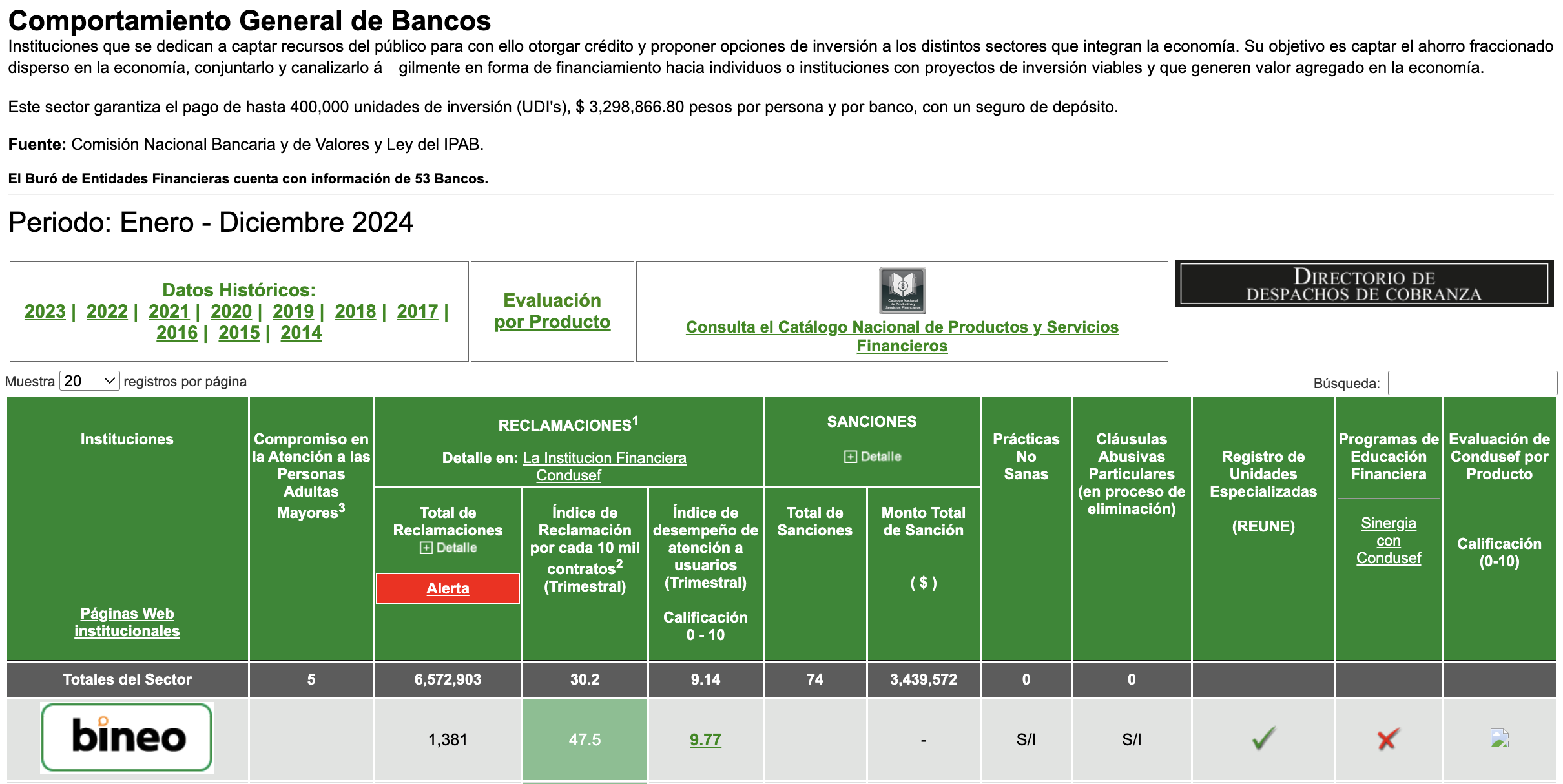This screenshot has height=784, width=1563.
Task: Click the bineo bank logo
Action: pos(127,738)
